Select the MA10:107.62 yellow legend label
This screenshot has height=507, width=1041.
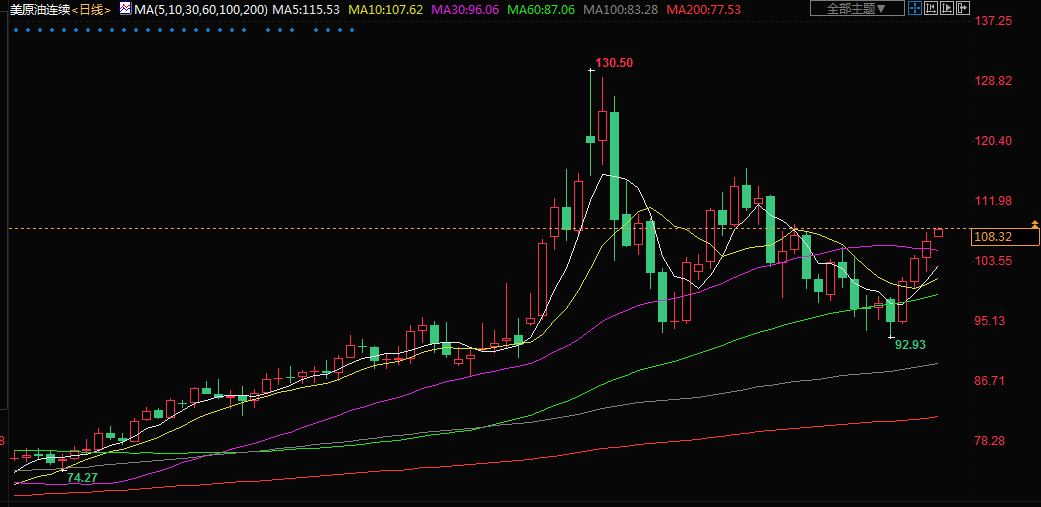pyautogui.click(x=385, y=9)
